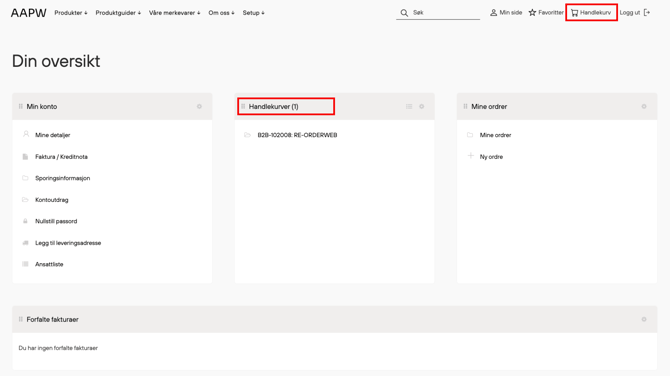Click the Din oversikt heading
The width and height of the screenshot is (670, 376).
pyautogui.click(x=56, y=61)
